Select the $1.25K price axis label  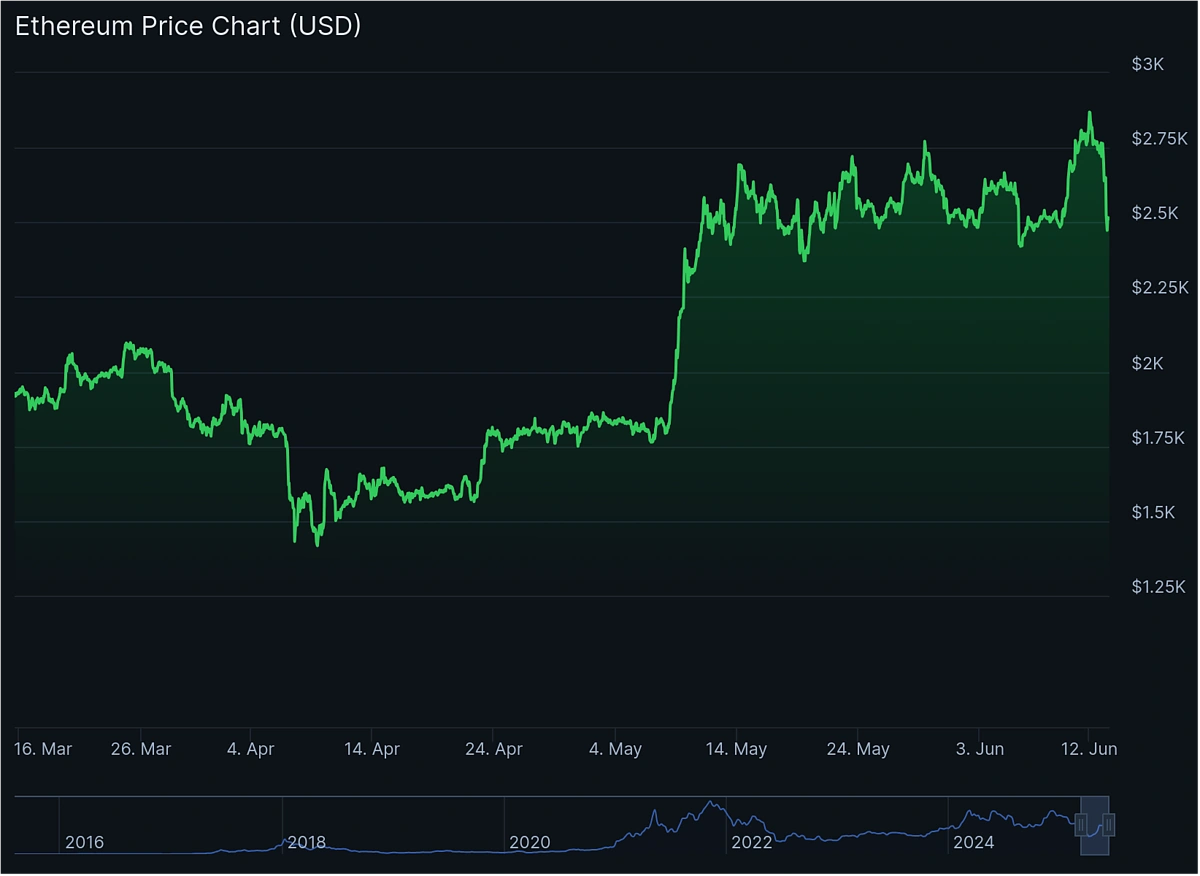pyautogui.click(x=1158, y=587)
